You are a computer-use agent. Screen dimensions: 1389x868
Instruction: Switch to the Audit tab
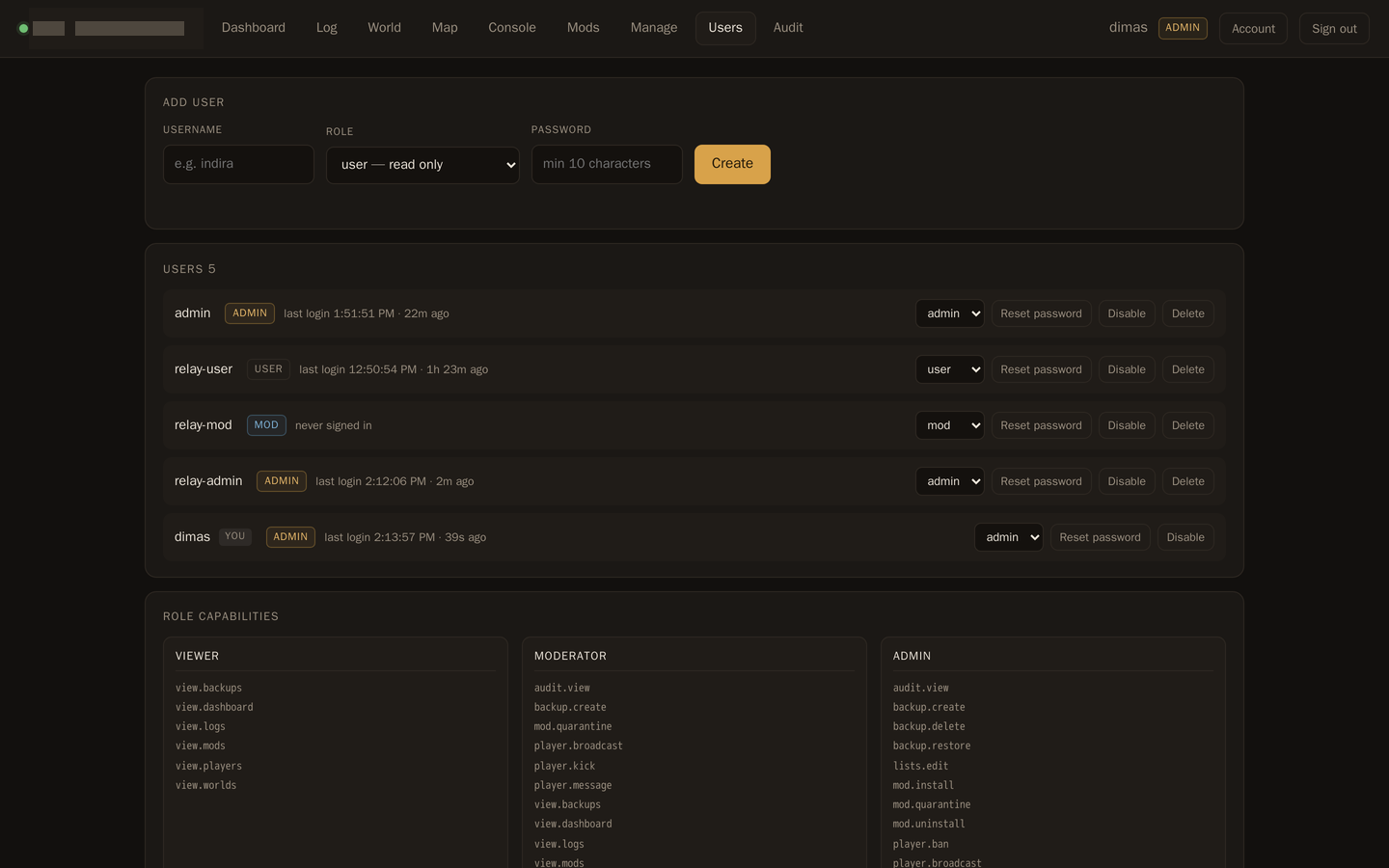788,28
